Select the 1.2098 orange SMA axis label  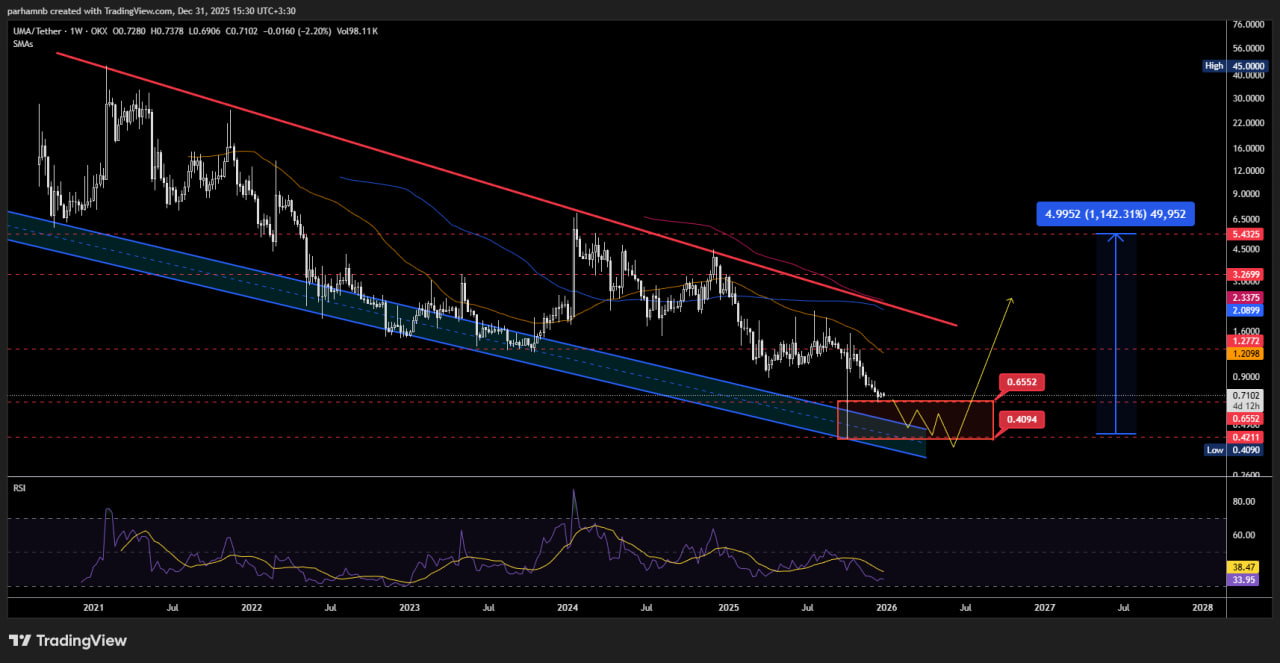pos(1245,354)
